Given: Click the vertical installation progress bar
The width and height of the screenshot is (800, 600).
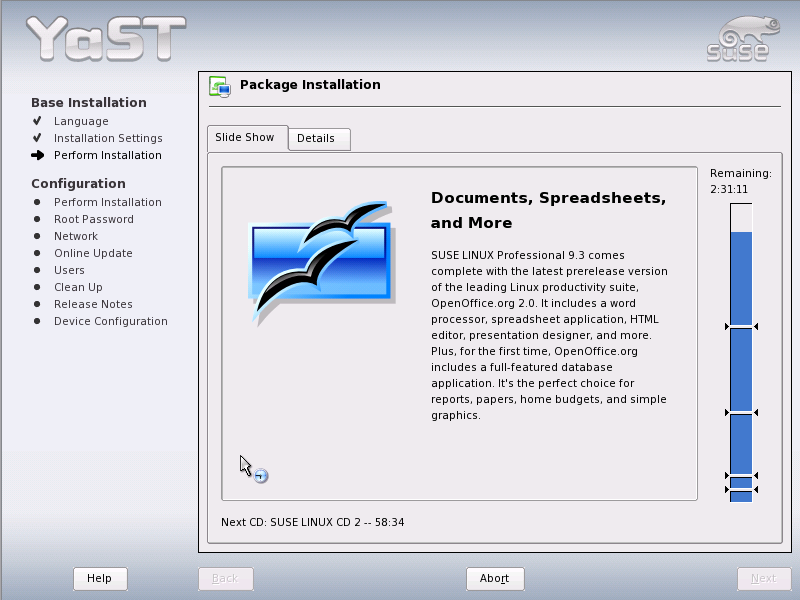Looking at the screenshot, I should pyautogui.click(x=741, y=353).
